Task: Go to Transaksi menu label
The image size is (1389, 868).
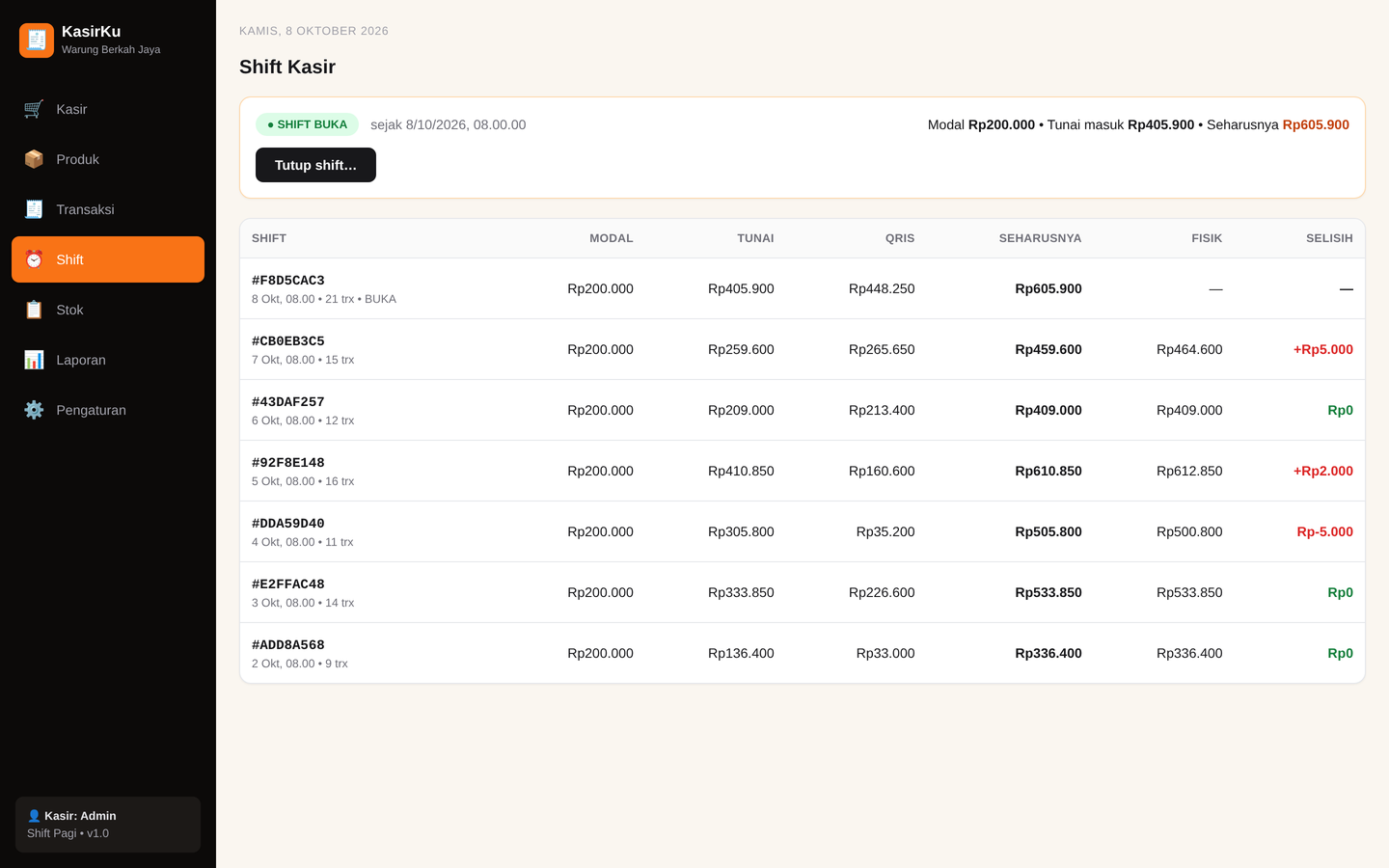Action: click(x=85, y=209)
